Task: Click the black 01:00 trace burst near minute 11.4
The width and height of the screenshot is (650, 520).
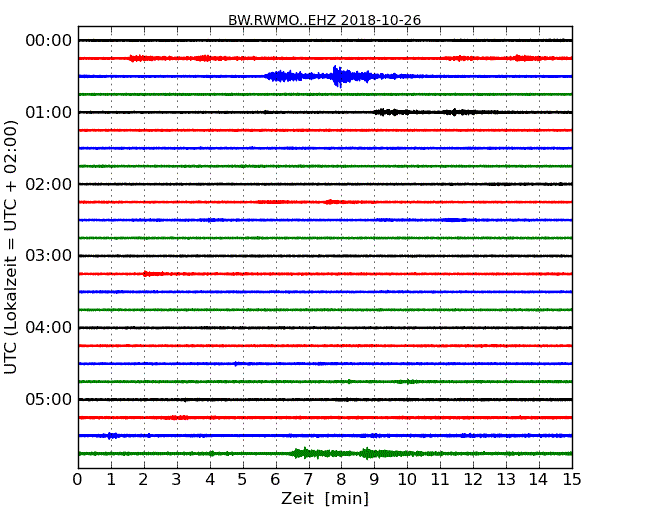Action: click(x=458, y=112)
